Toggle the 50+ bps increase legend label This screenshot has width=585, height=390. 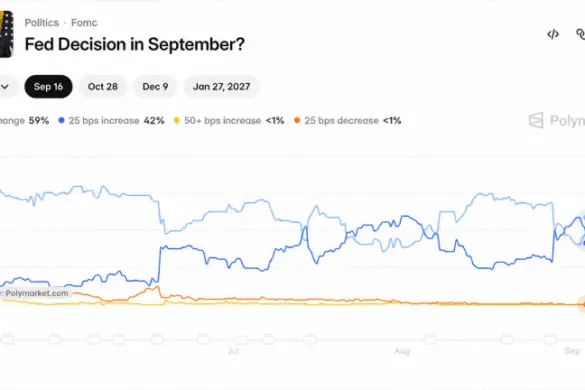222,121
